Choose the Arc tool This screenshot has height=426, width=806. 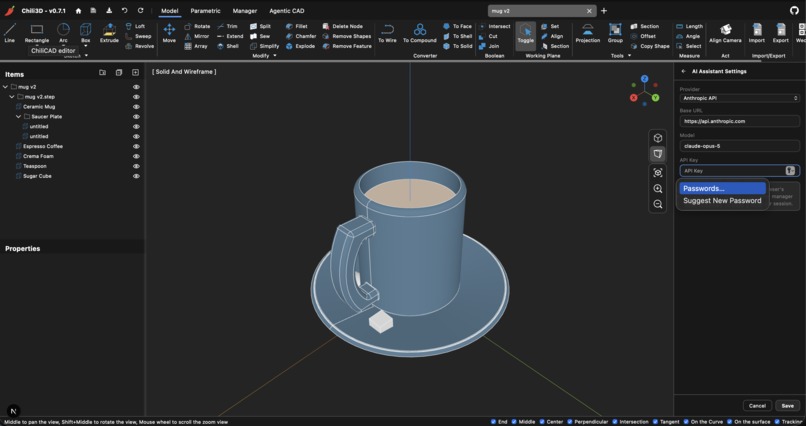click(63, 33)
